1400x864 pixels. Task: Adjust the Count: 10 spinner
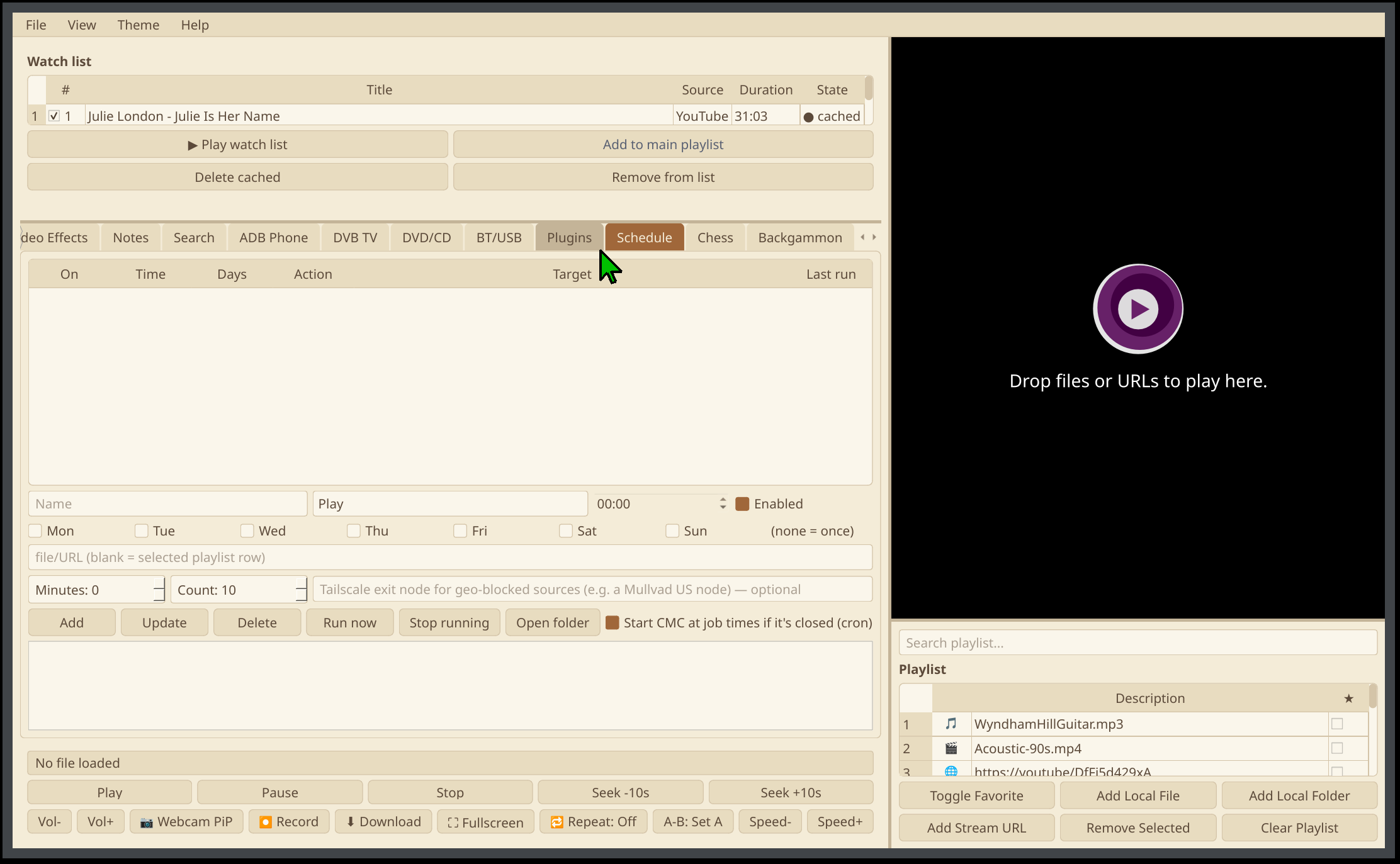[x=239, y=590]
